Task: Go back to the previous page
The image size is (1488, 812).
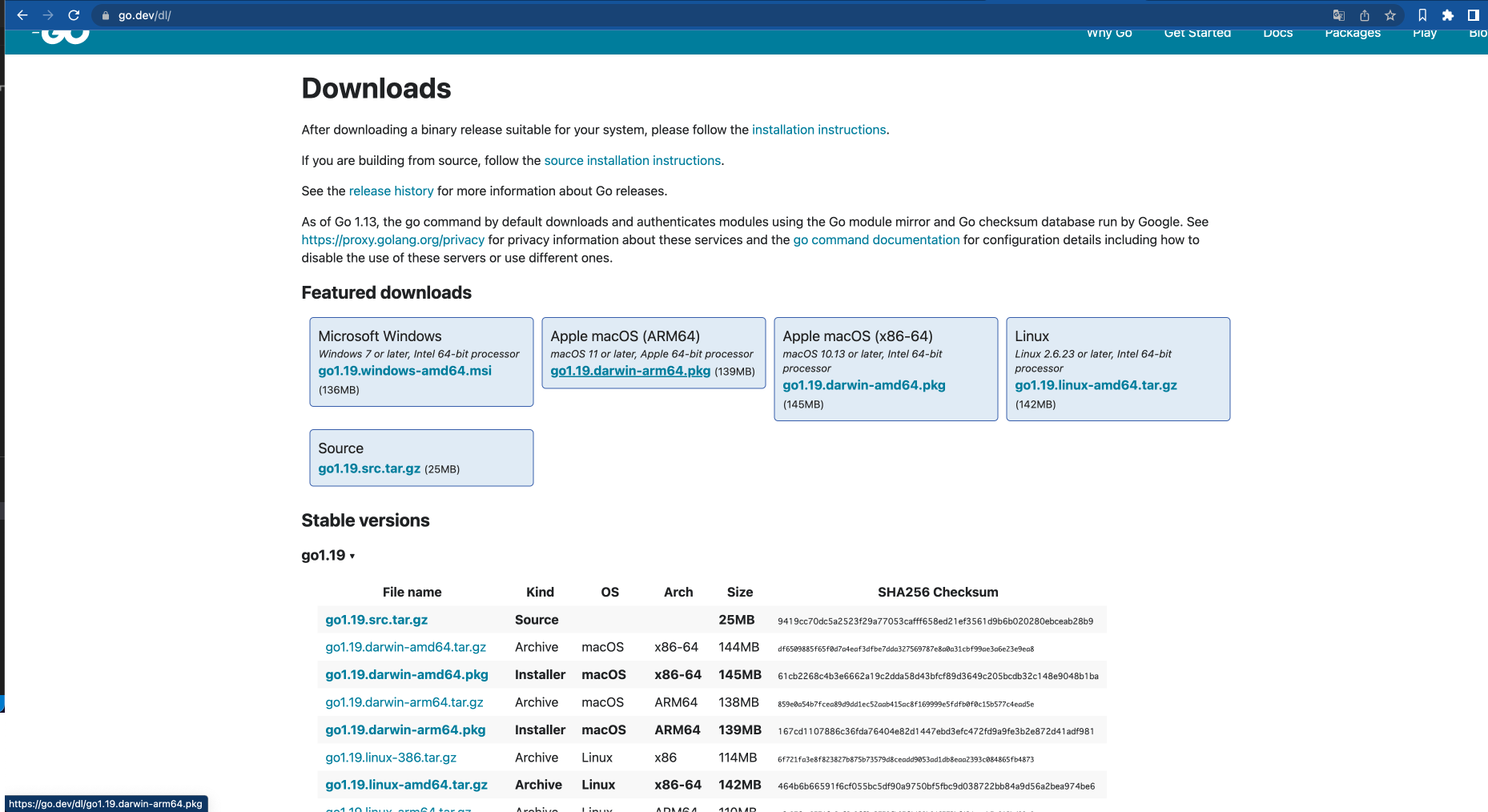Action: coord(22,15)
